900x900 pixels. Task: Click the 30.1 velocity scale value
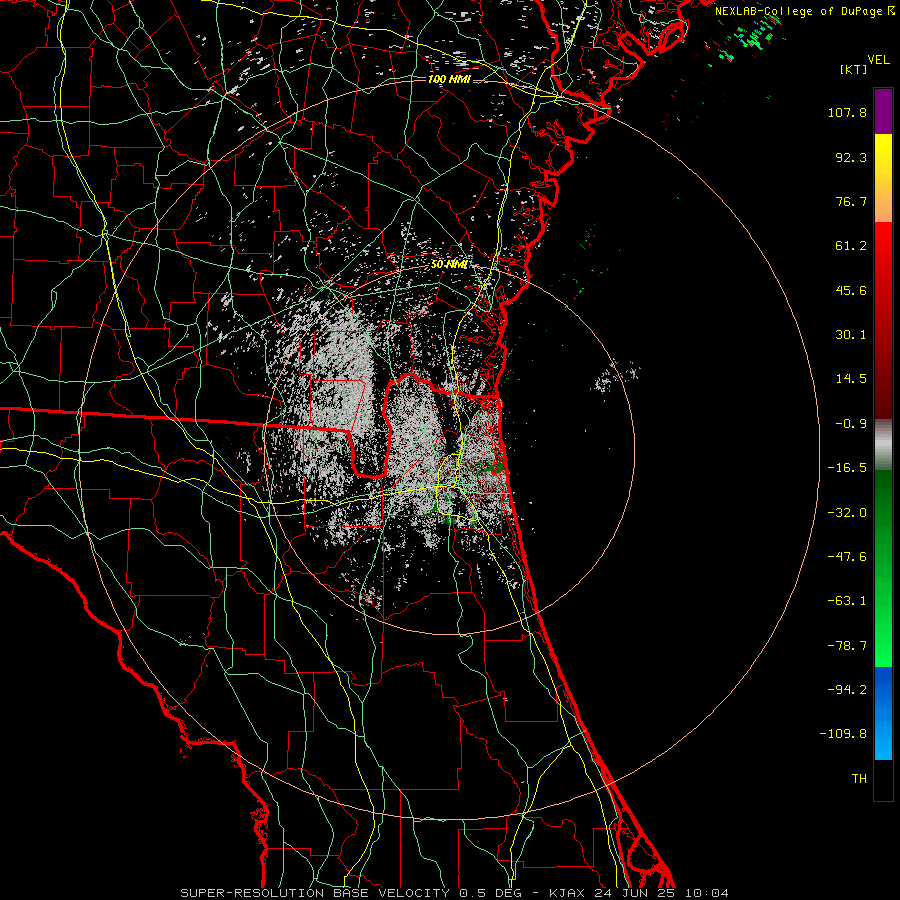(x=851, y=335)
